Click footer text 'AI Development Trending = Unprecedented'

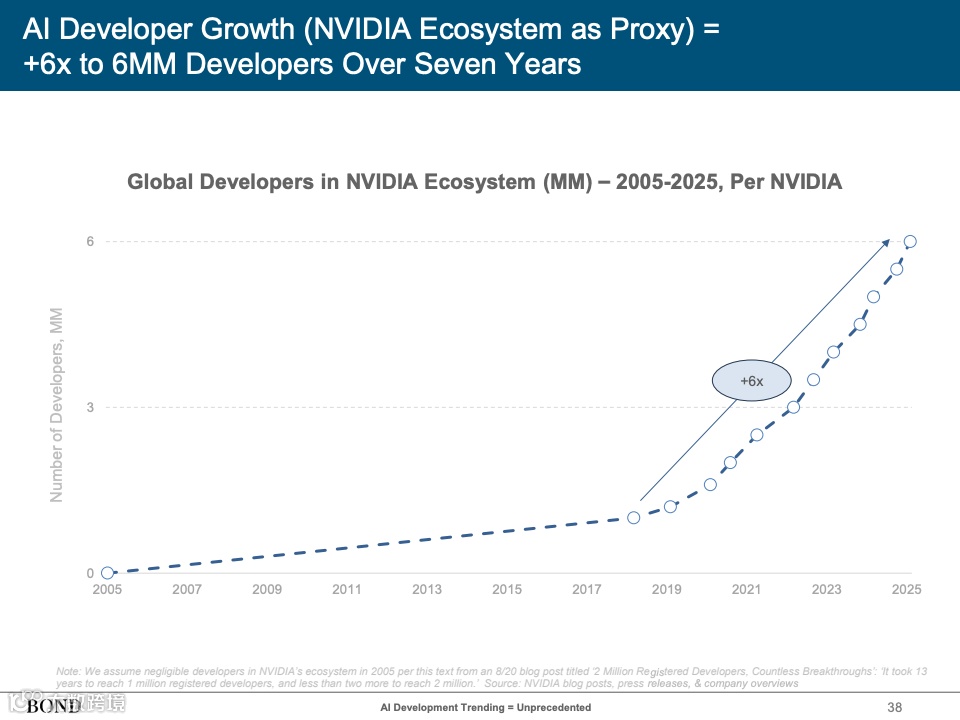tap(486, 707)
